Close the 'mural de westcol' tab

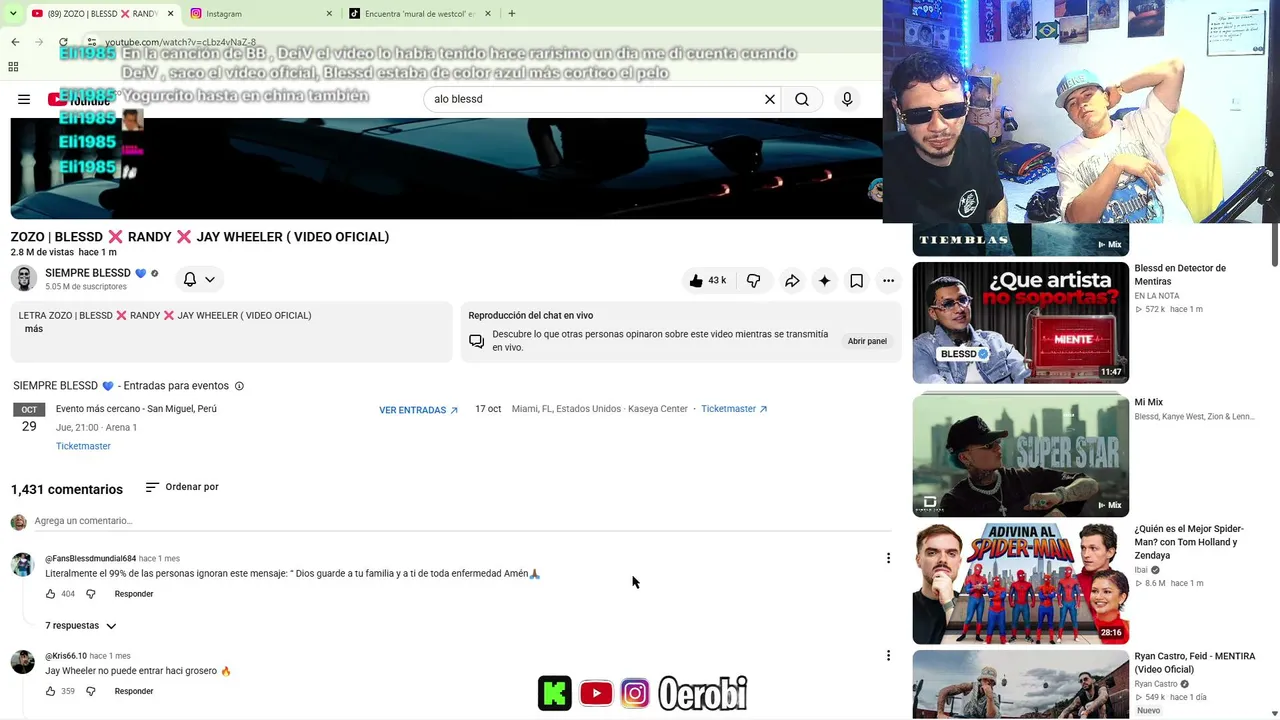coord(490,14)
